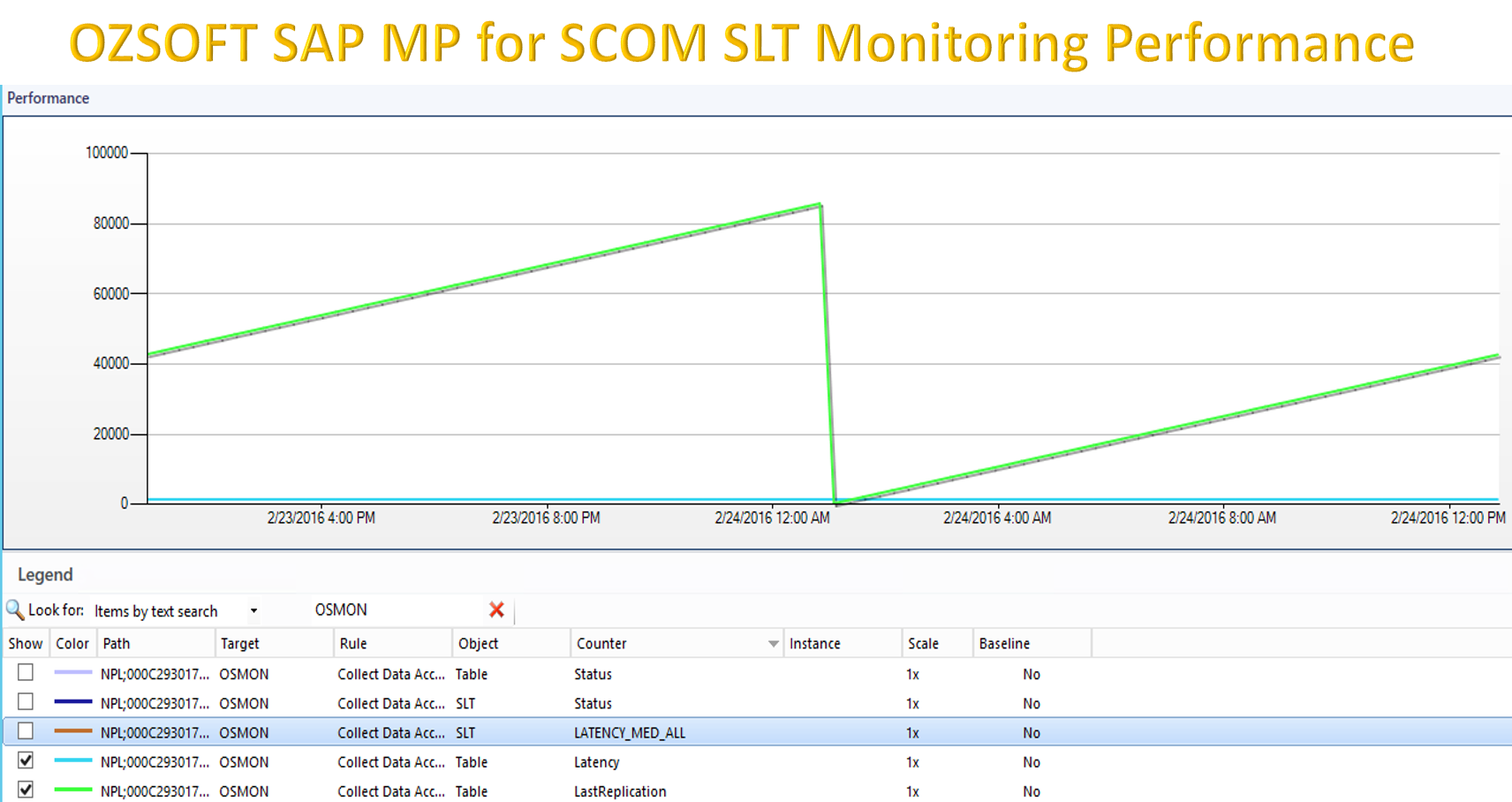Check the Show box for LATENCY_MED_ALL row
The image size is (1512, 802).
click(25, 731)
